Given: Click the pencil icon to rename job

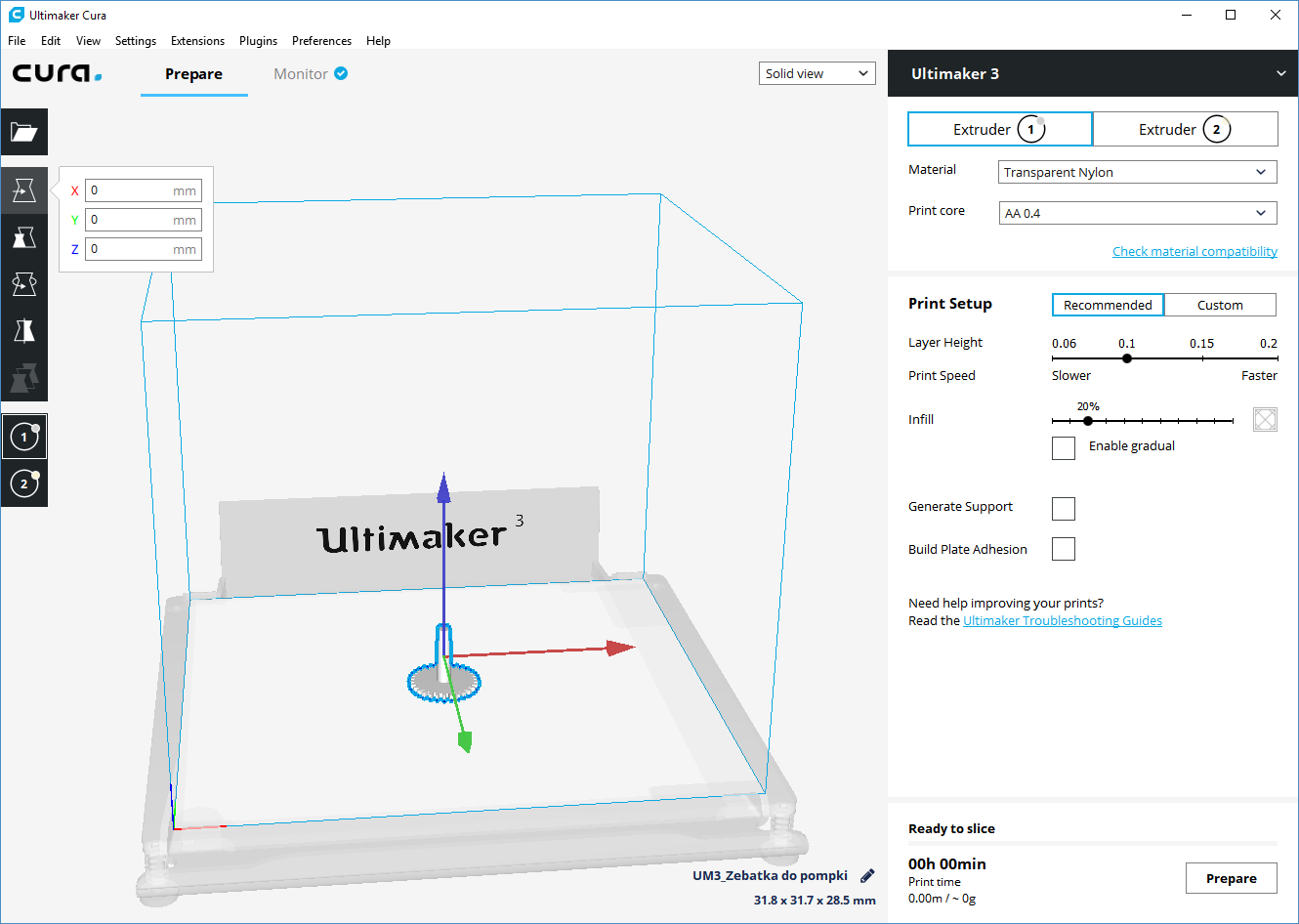Looking at the screenshot, I should click(867, 876).
